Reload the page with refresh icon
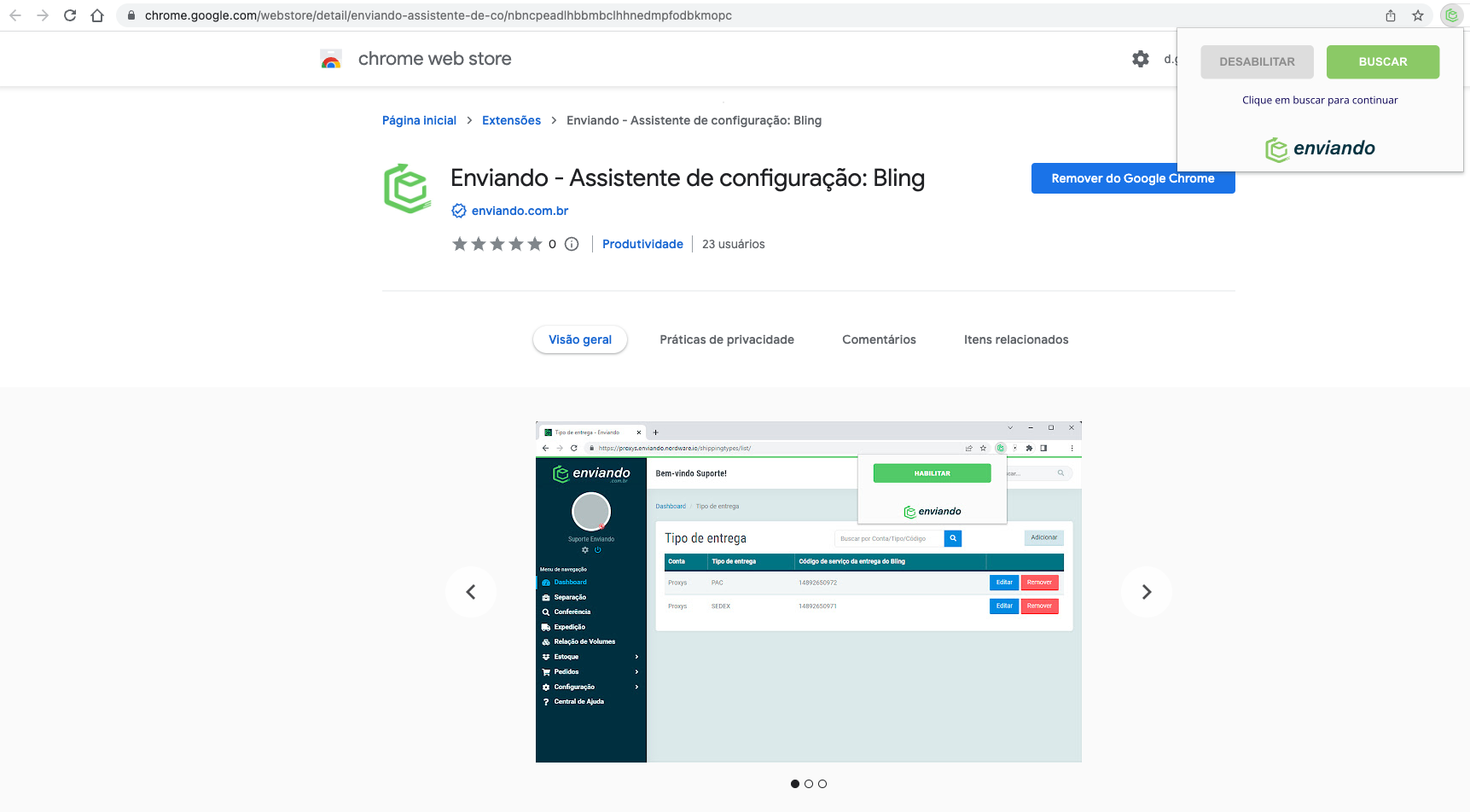1470x812 pixels. click(x=70, y=15)
